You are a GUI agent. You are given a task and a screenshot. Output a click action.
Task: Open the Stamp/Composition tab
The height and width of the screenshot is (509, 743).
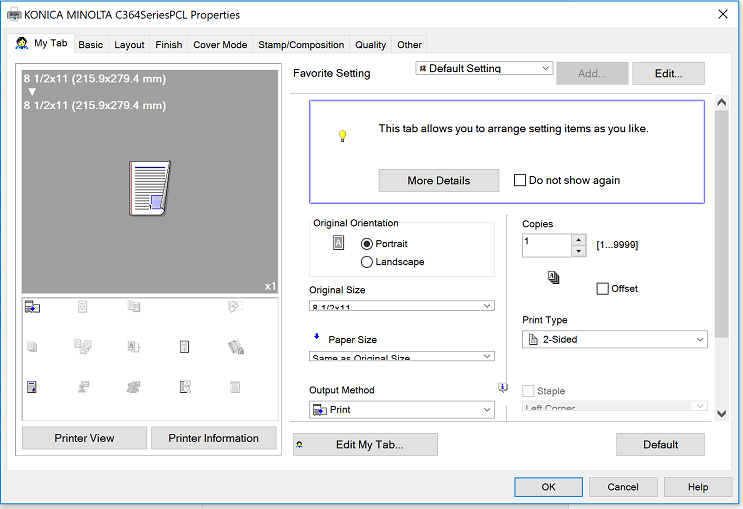(301, 45)
